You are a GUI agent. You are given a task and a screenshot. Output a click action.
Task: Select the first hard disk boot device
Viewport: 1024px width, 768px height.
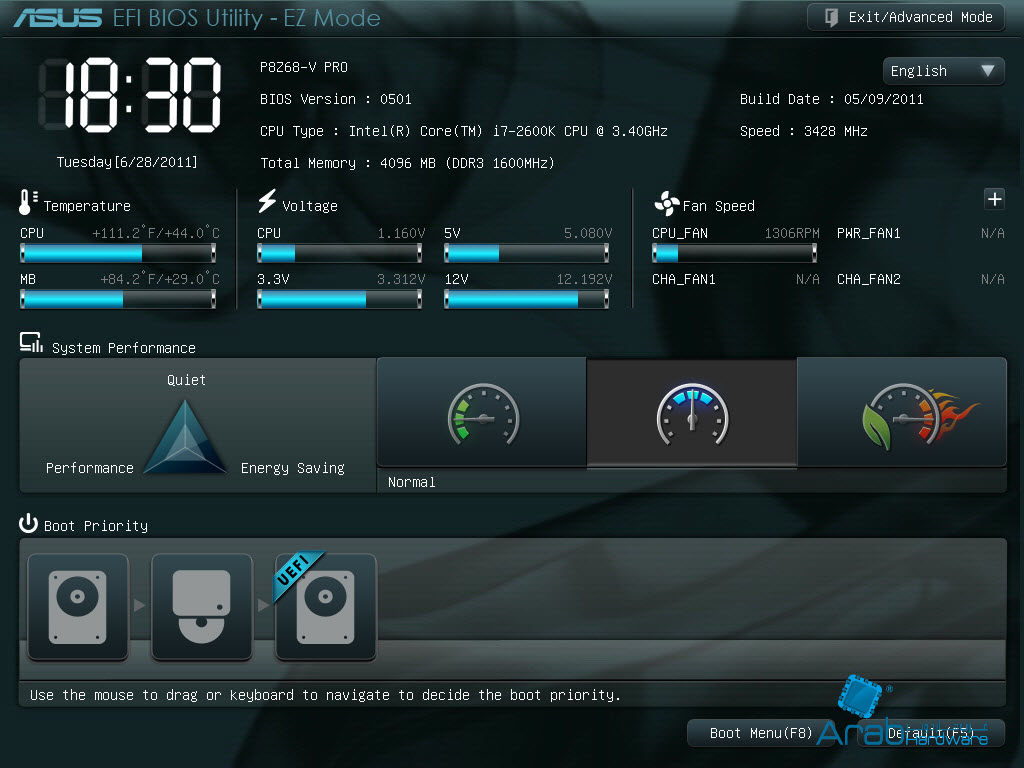coord(78,607)
